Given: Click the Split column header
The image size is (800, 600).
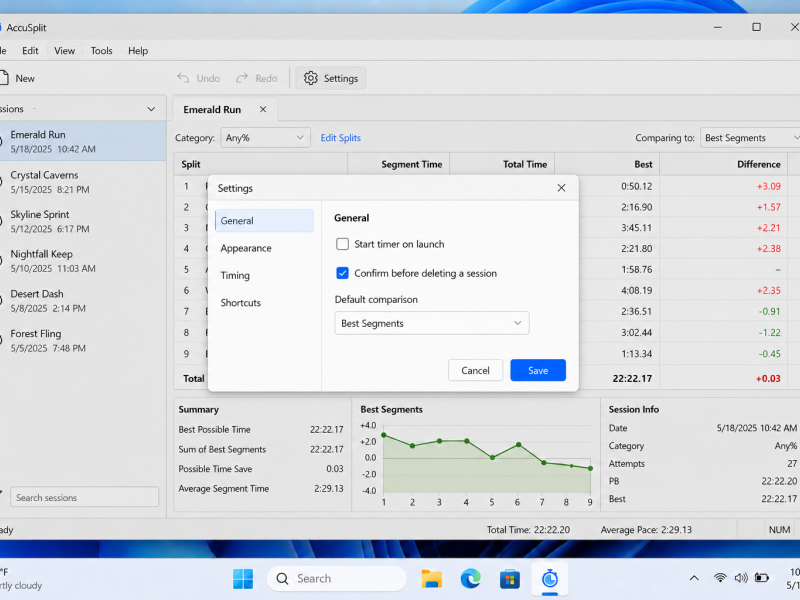Looking at the screenshot, I should point(261,164).
